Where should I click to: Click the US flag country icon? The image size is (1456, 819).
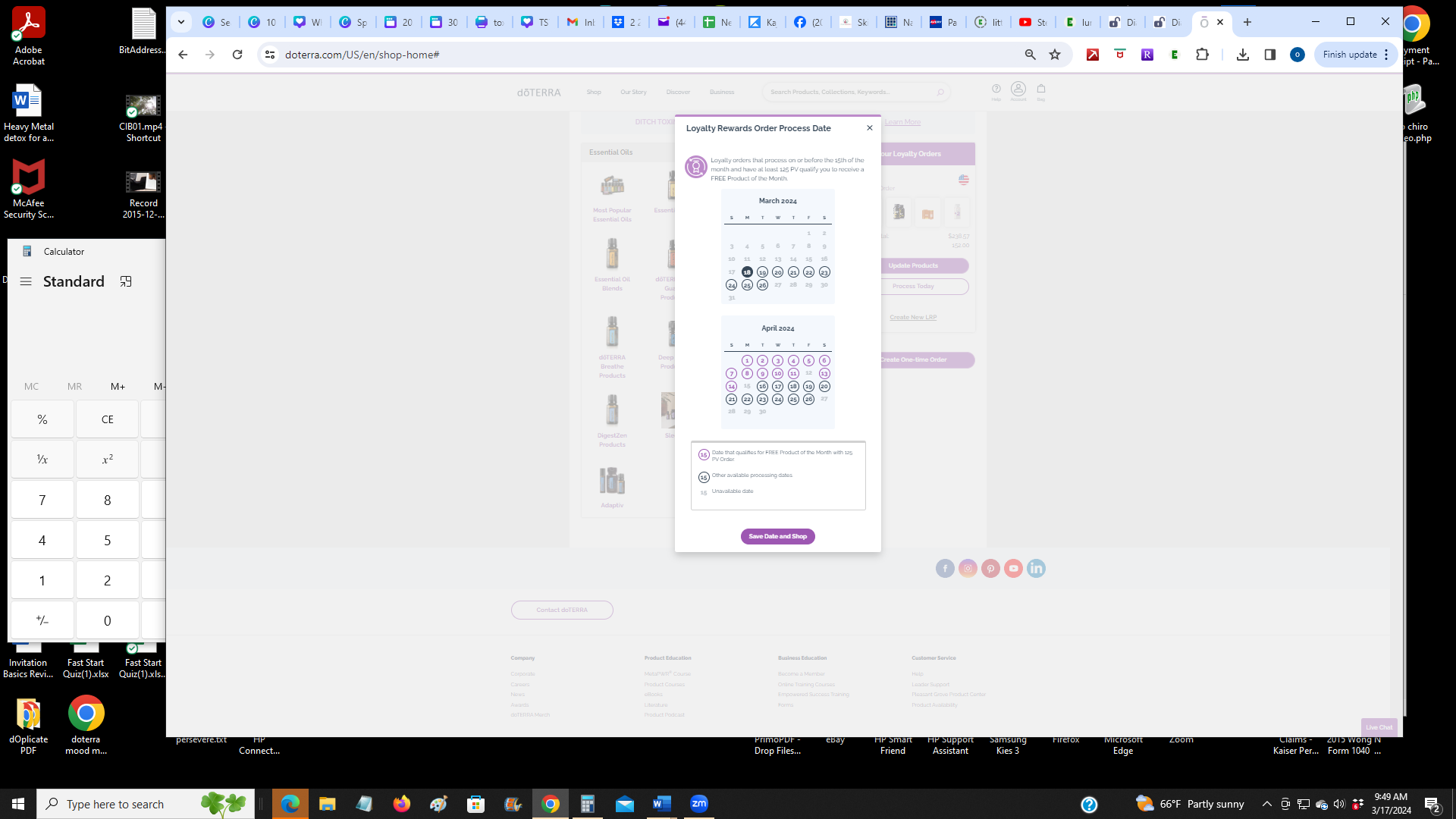(964, 180)
